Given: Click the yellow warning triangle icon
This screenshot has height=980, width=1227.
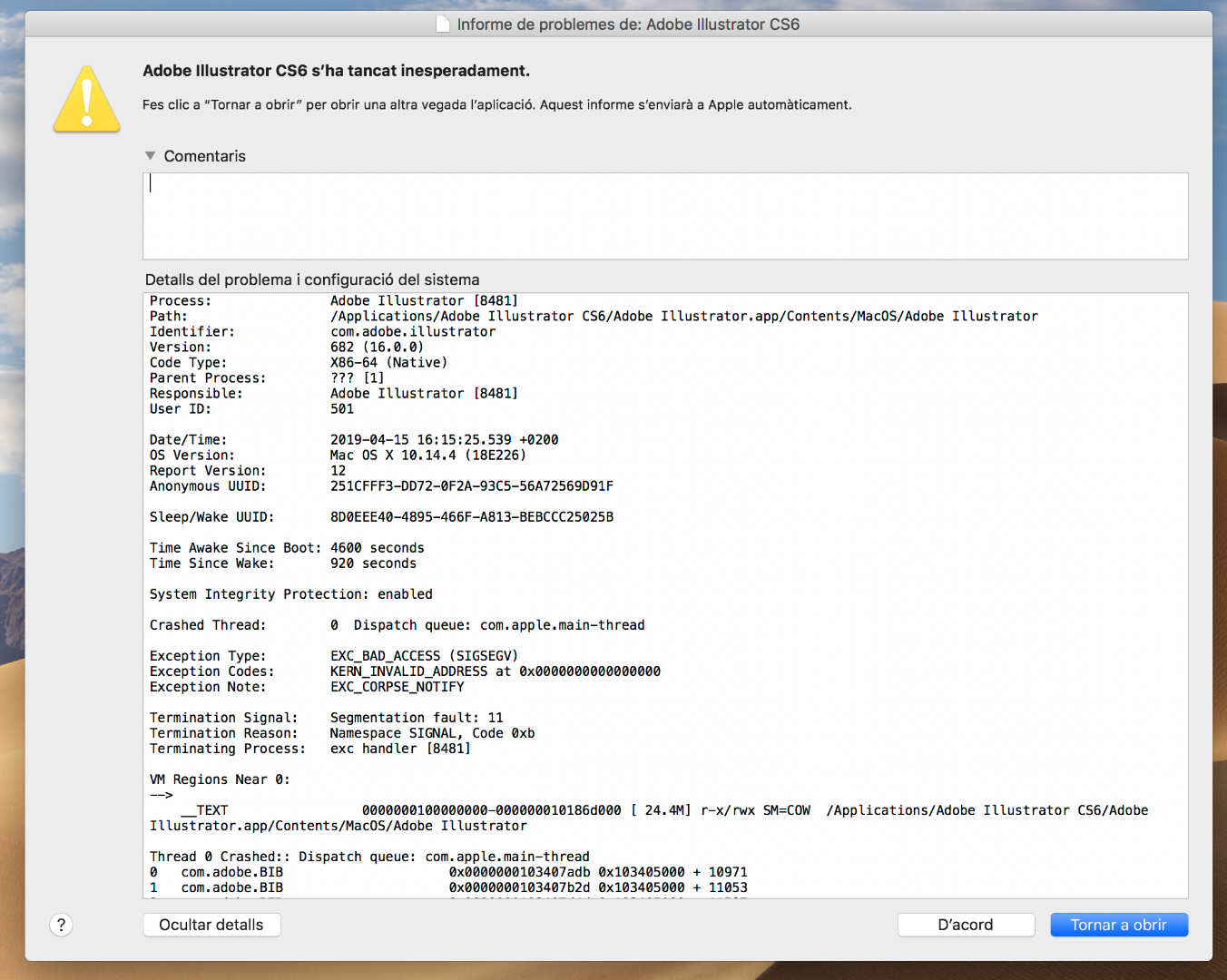Looking at the screenshot, I should coord(87,99).
